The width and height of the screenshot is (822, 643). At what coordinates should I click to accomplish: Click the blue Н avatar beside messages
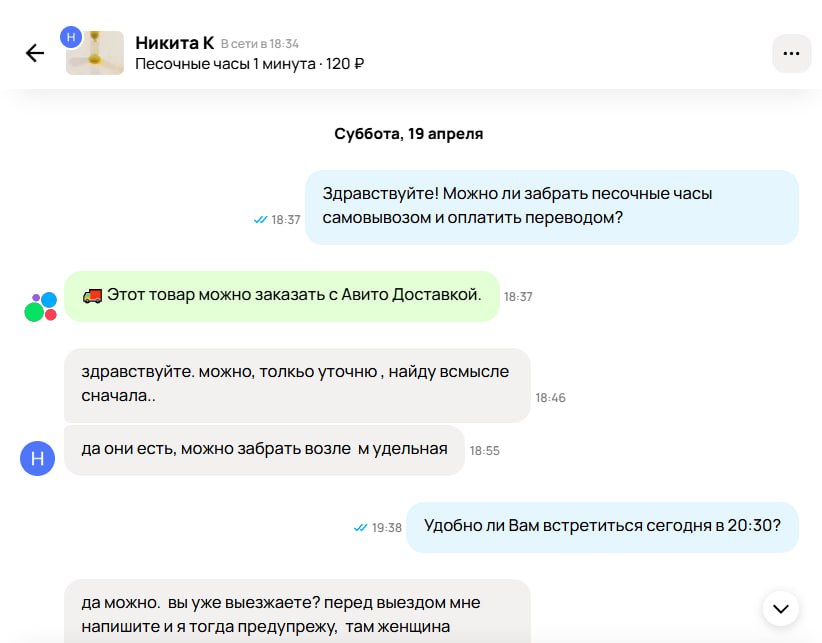[x=37, y=458]
